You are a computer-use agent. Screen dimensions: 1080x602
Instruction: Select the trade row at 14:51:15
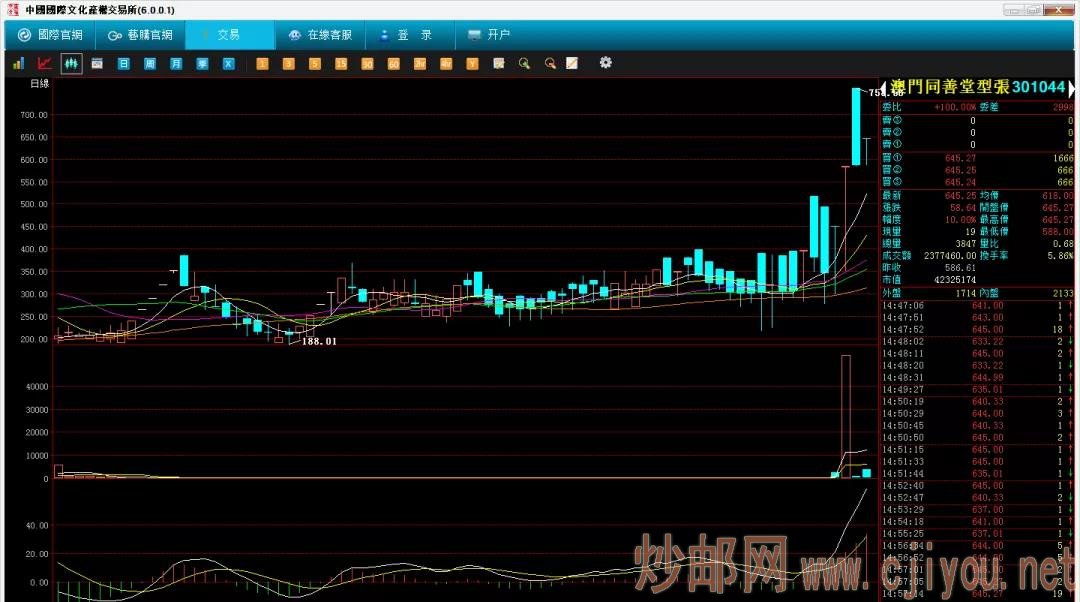tap(977, 450)
